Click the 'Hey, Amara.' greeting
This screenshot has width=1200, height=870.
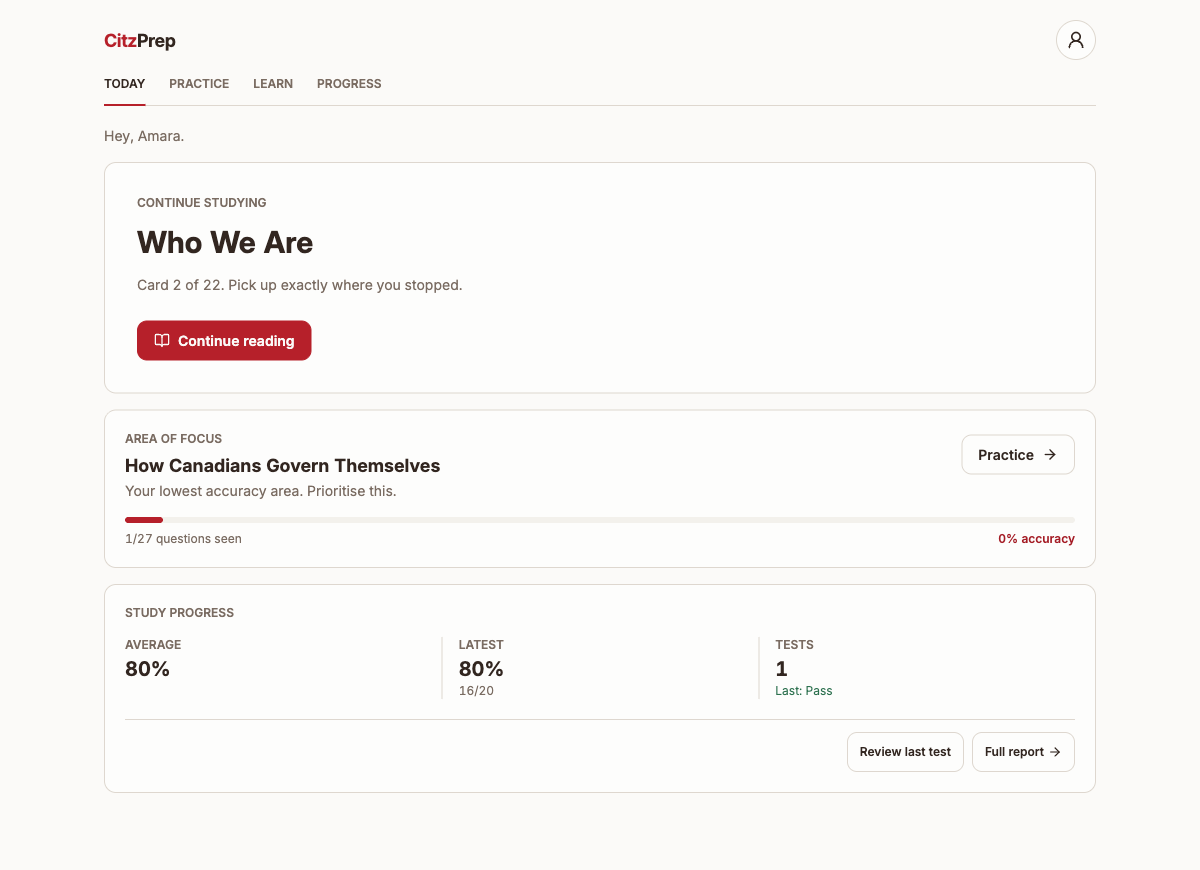pos(144,136)
